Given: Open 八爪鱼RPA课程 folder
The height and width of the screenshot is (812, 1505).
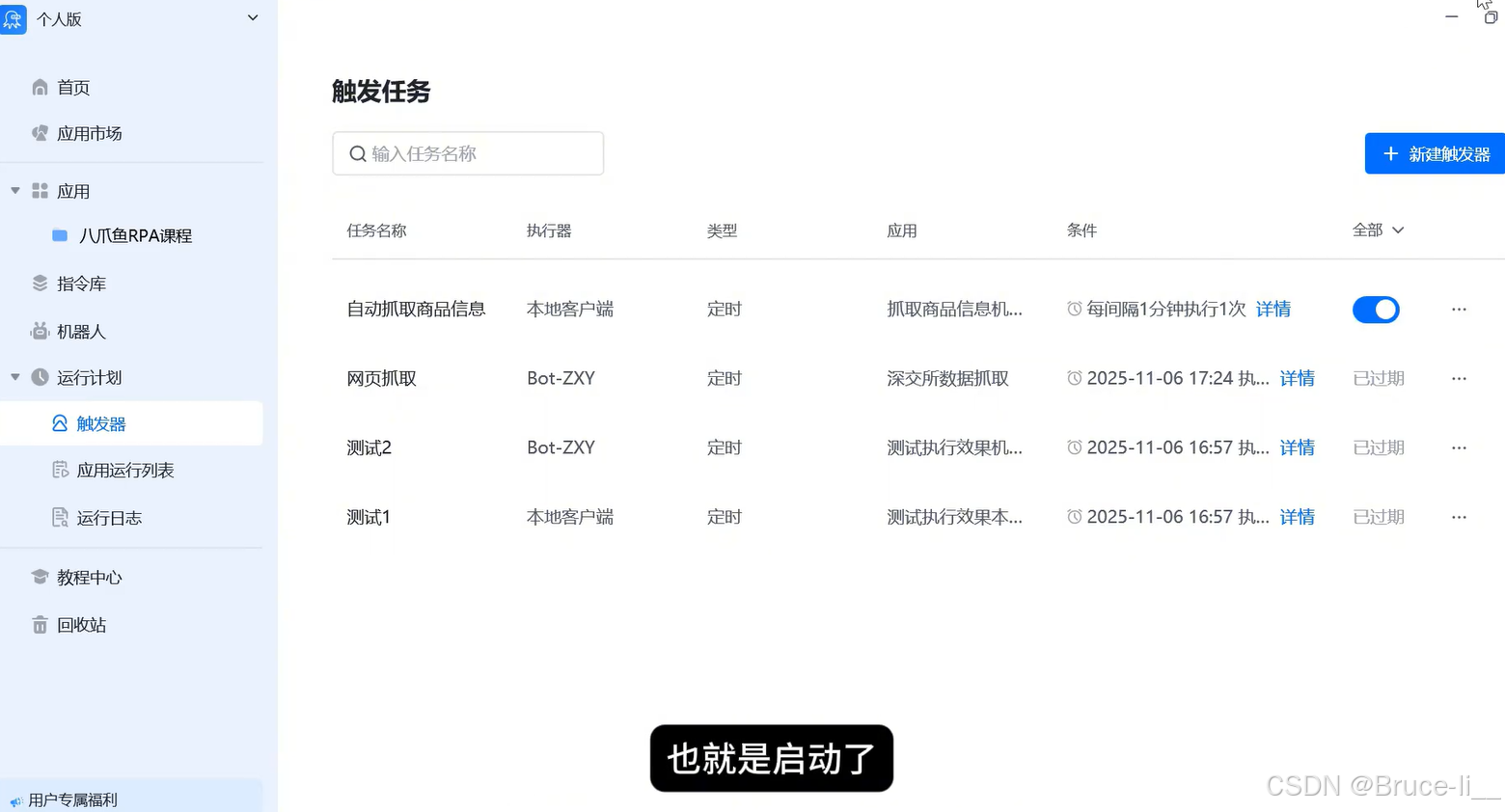Looking at the screenshot, I should [135, 235].
